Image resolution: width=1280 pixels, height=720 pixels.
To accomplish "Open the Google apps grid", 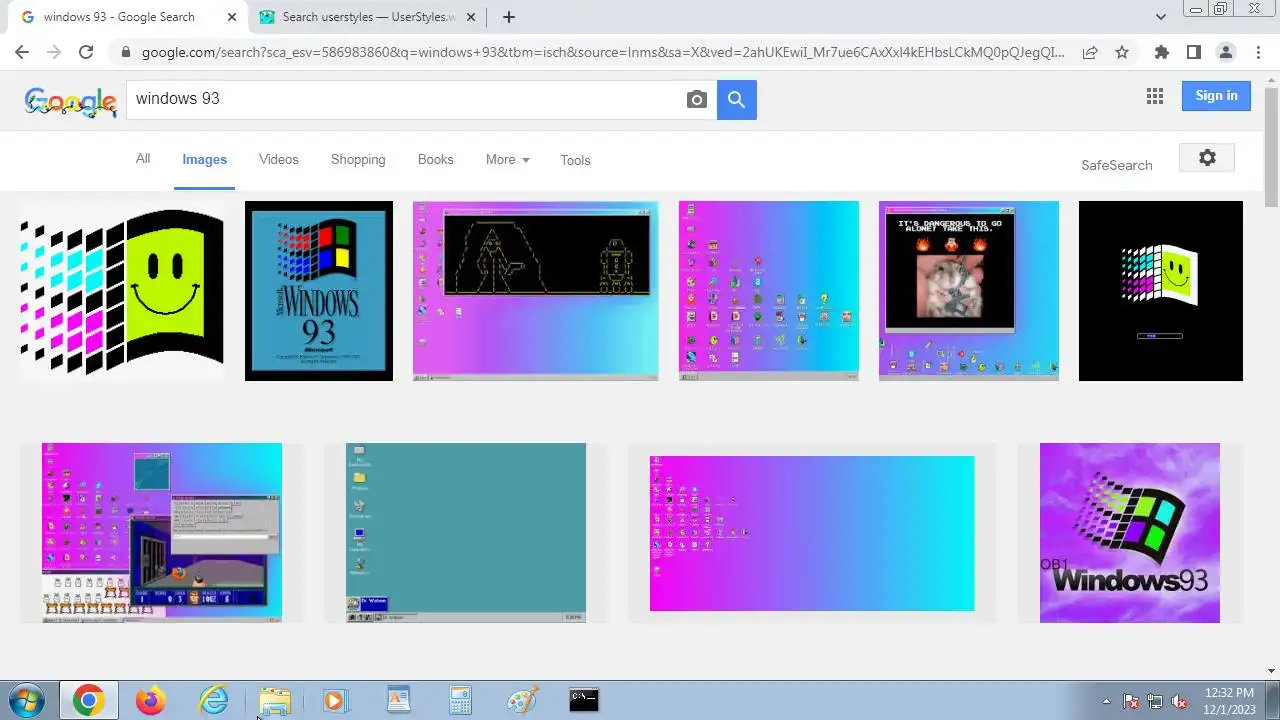I will tap(1155, 96).
